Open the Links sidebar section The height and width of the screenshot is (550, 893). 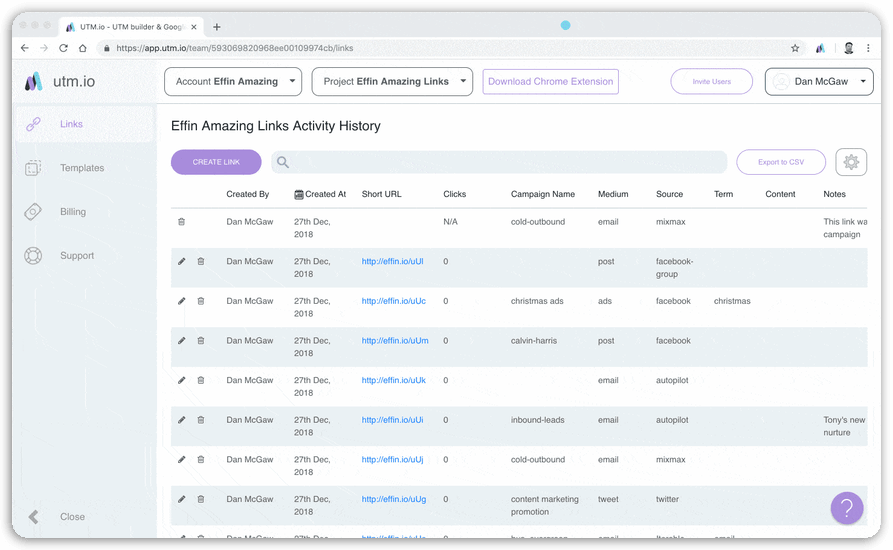pyautogui.click(x=84, y=124)
